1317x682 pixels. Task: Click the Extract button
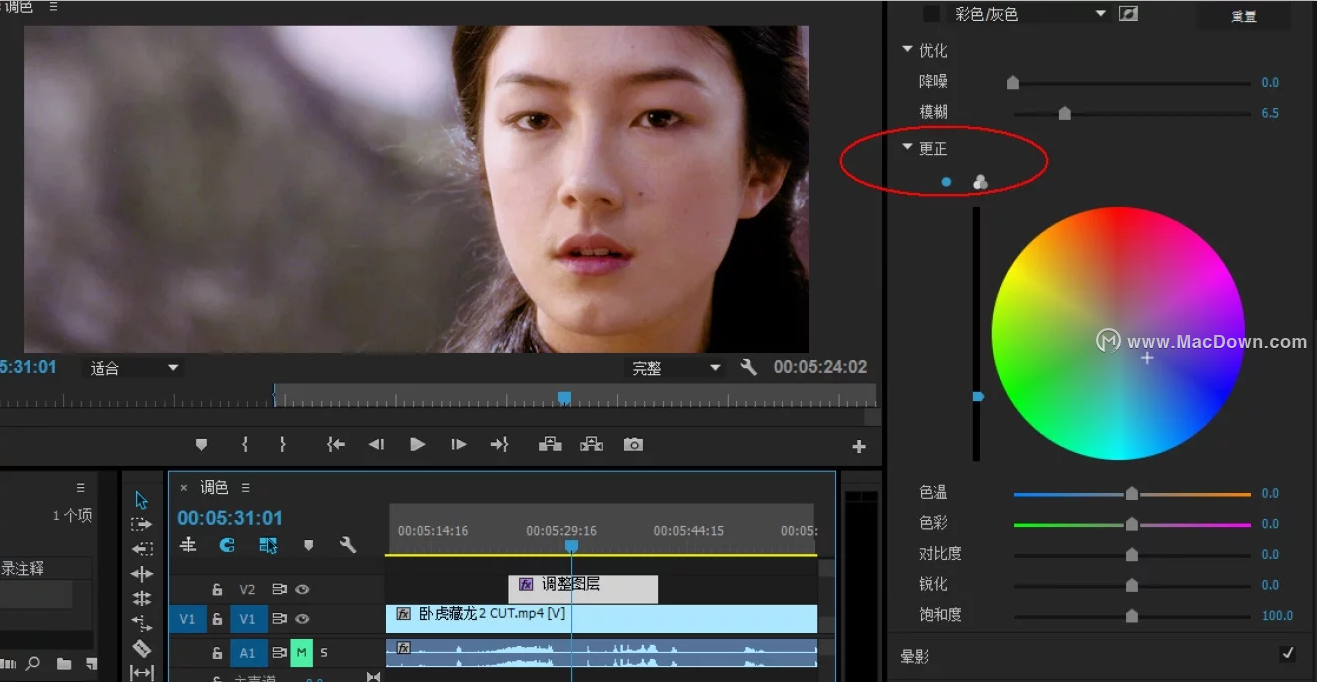[x=592, y=444]
